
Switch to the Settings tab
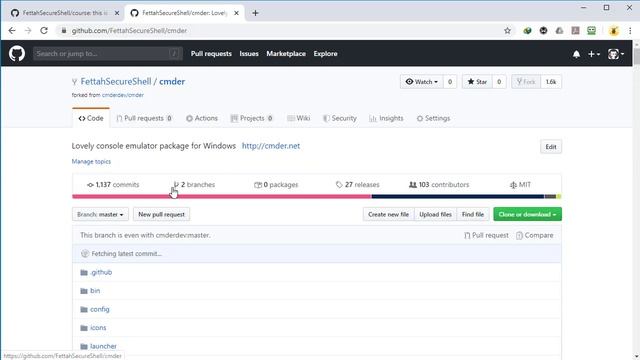[433, 118]
